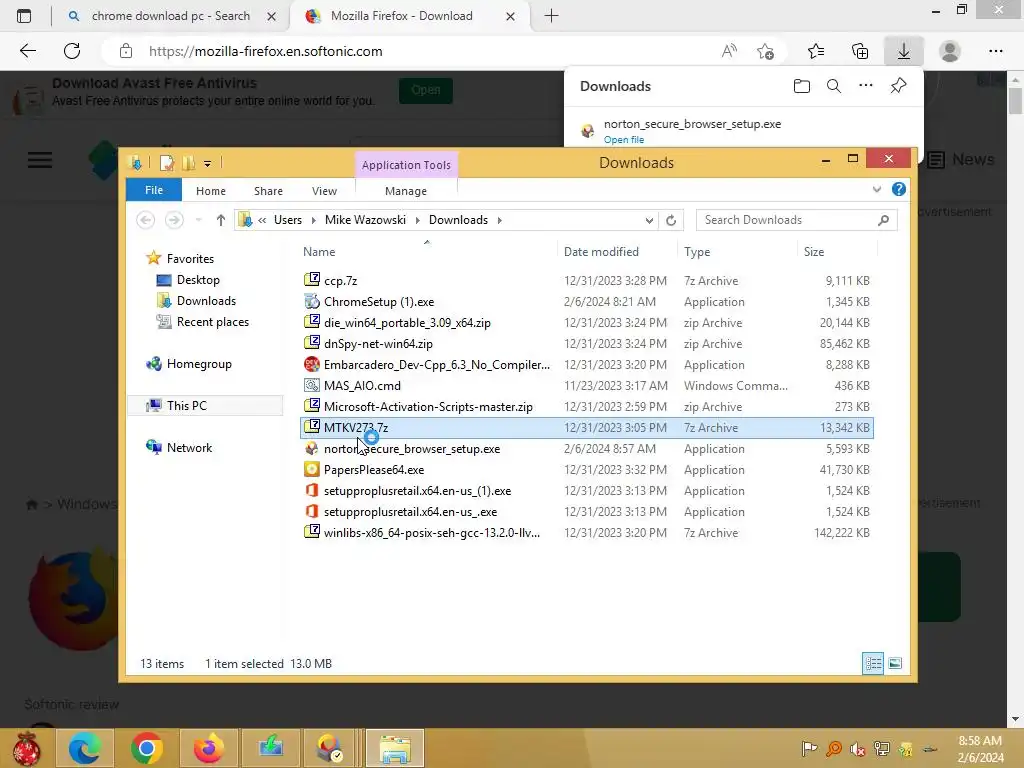The width and height of the screenshot is (1024, 768).
Task: Open Firefox from the taskbar
Action: click(209, 748)
